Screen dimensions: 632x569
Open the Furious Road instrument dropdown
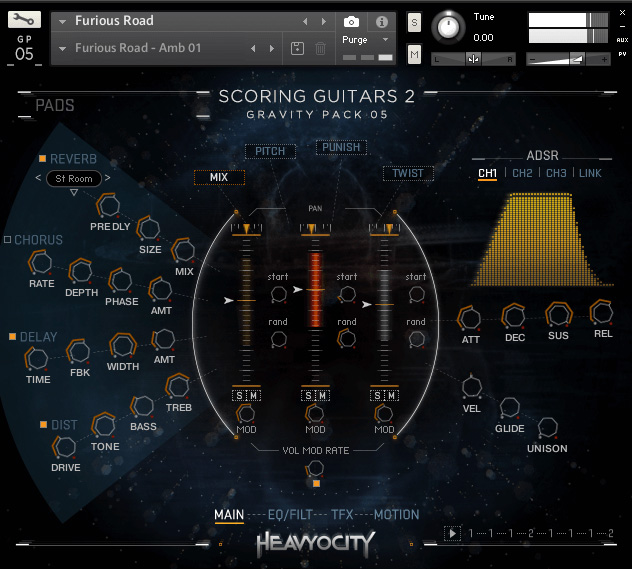pos(62,22)
